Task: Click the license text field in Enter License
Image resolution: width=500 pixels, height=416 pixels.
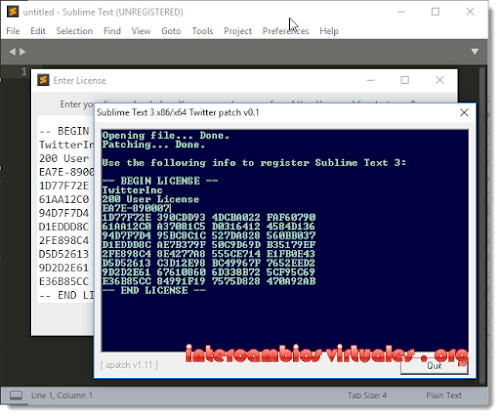Action: coord(66,209)
